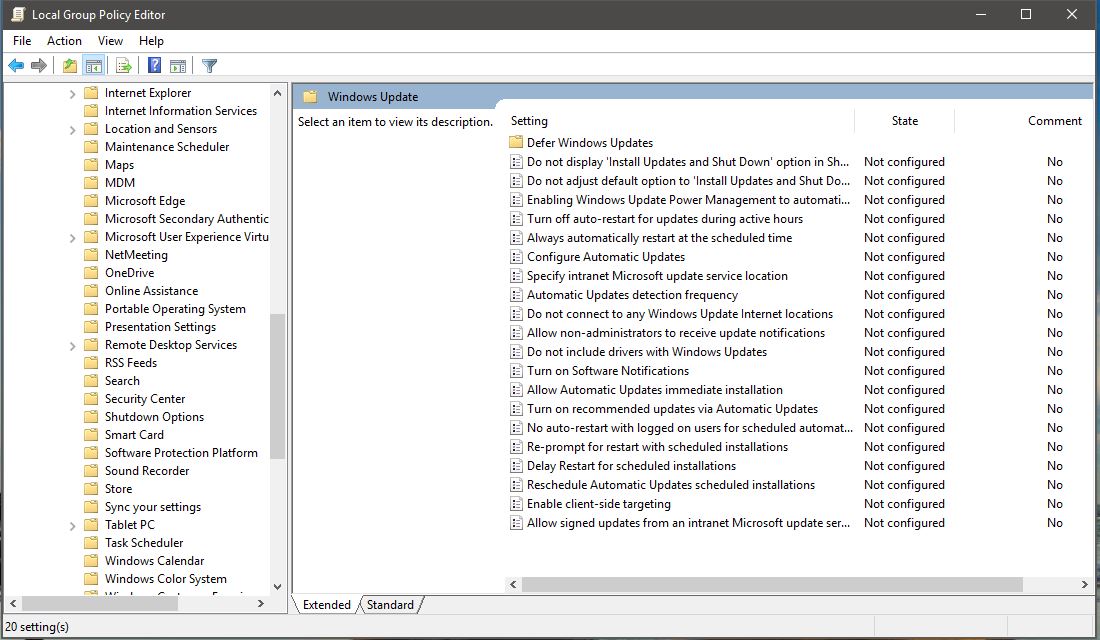
Task: Select 'Re-prompt for restart with scheduled installations'
Action: pos(657,447)
